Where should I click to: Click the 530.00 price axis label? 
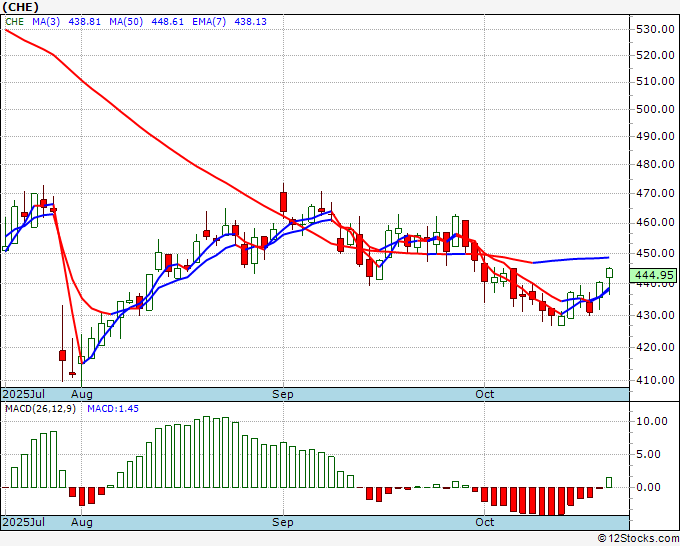[x=654, y=29]
